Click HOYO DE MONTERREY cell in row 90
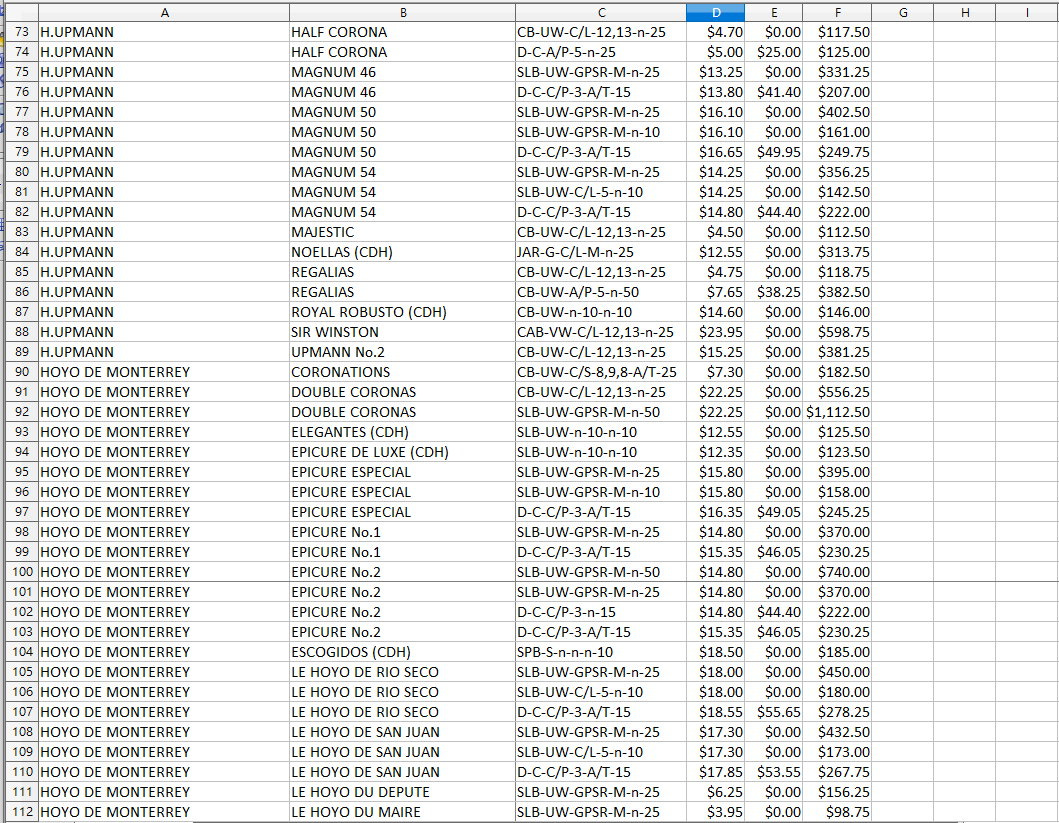The height and width of the screenshot is (823, 1059). pyautogui.click(x=164, y=372)
